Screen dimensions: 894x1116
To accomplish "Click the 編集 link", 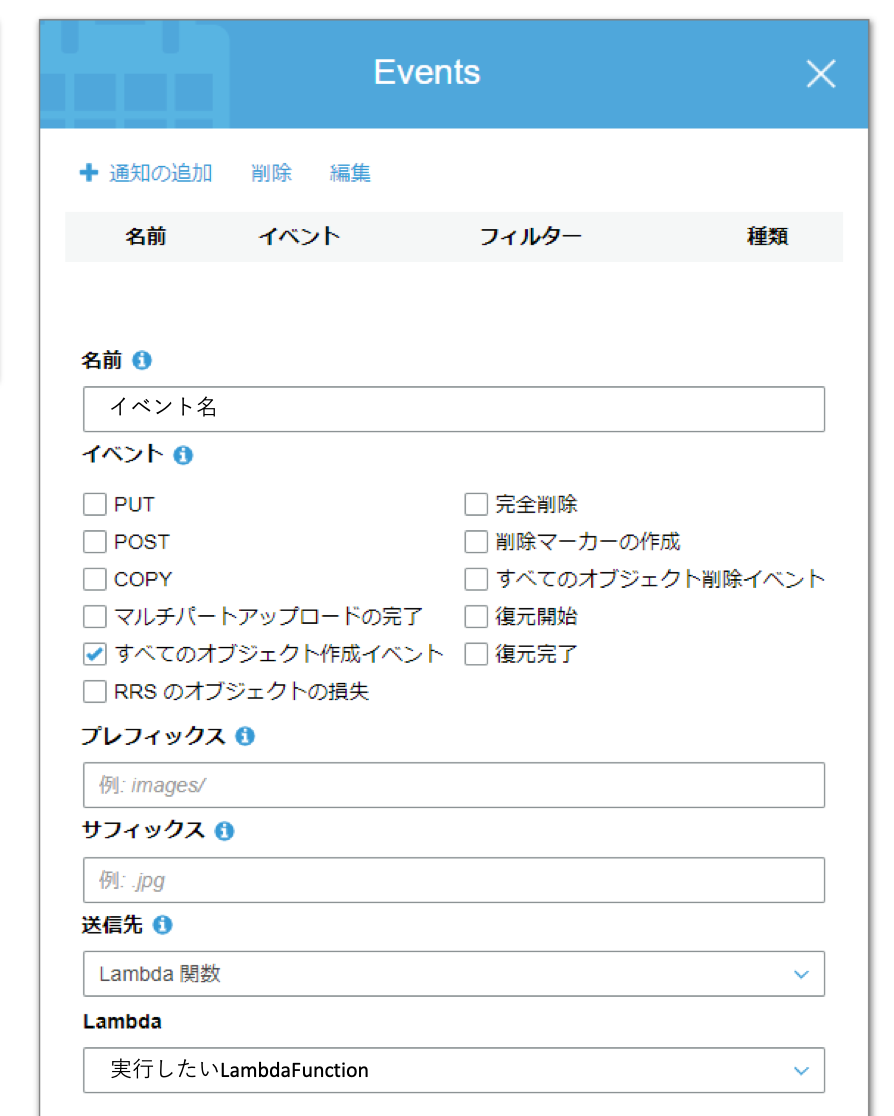I will 350,173.
